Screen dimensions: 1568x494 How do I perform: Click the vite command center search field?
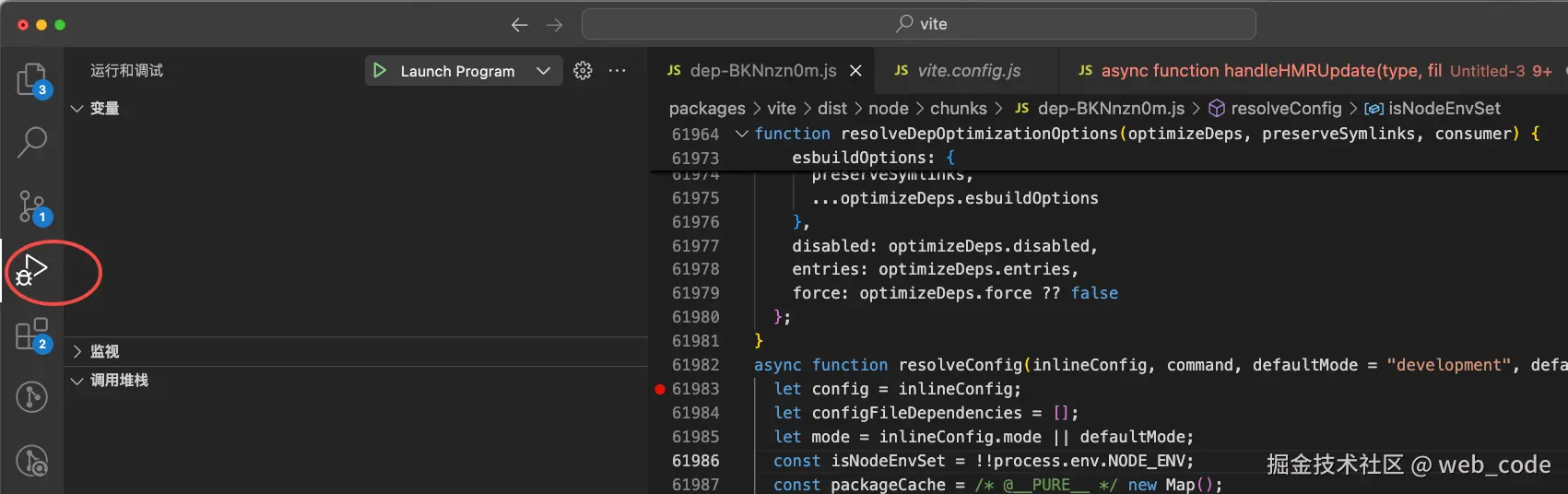tap(918, 24)
